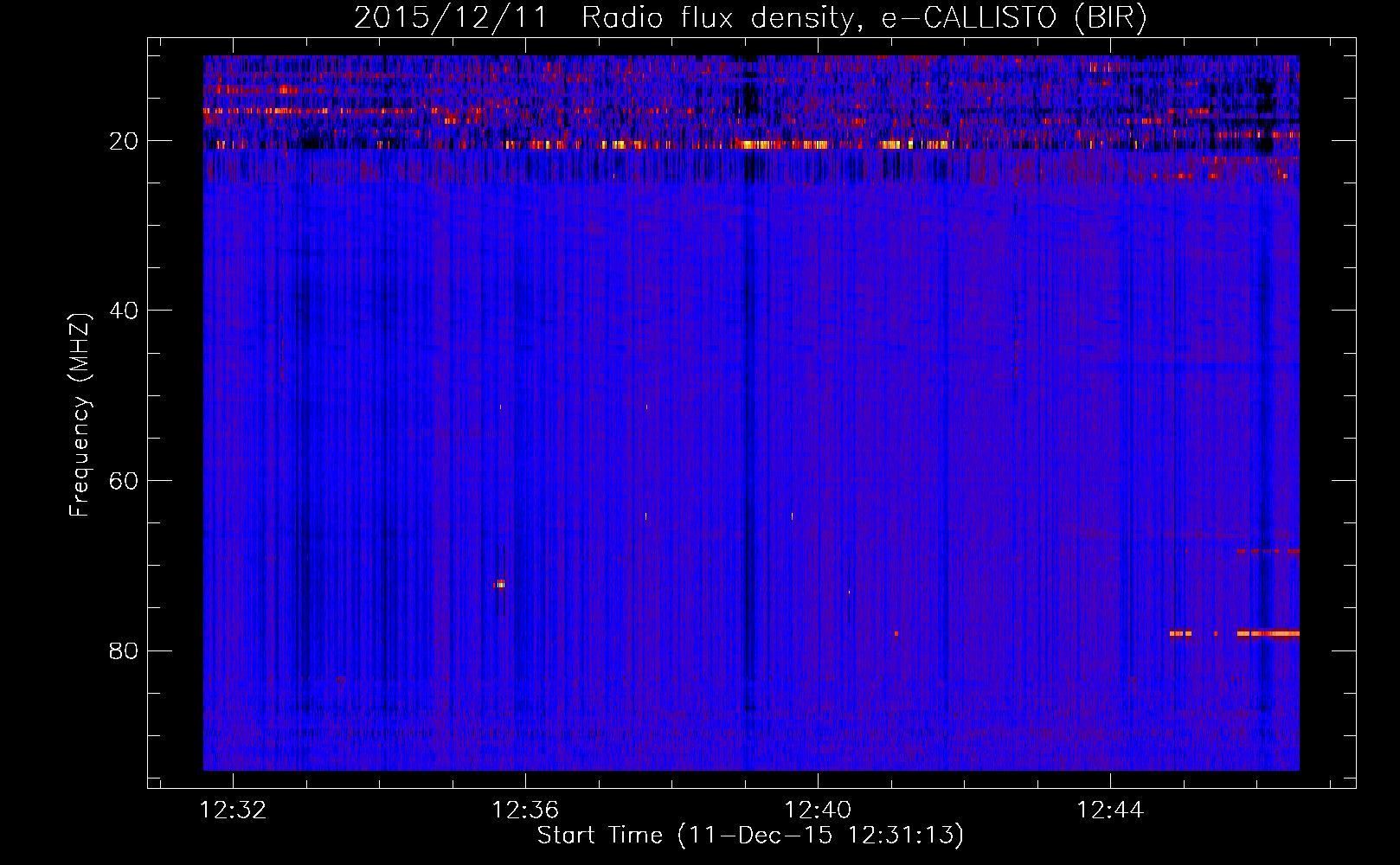1400x865 pixels.
Task: Click the 60 MHz frequency tick label
Action: 125,481
